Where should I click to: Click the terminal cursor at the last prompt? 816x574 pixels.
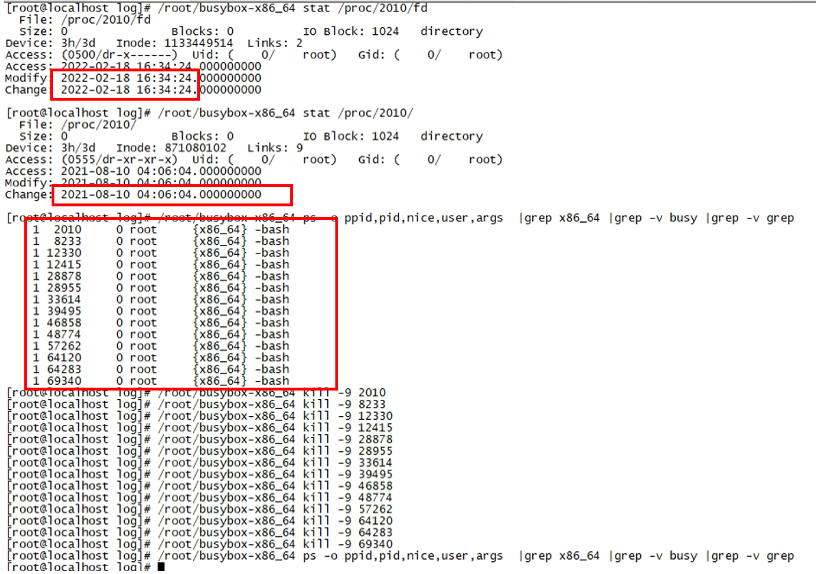(x=161, y=568)
